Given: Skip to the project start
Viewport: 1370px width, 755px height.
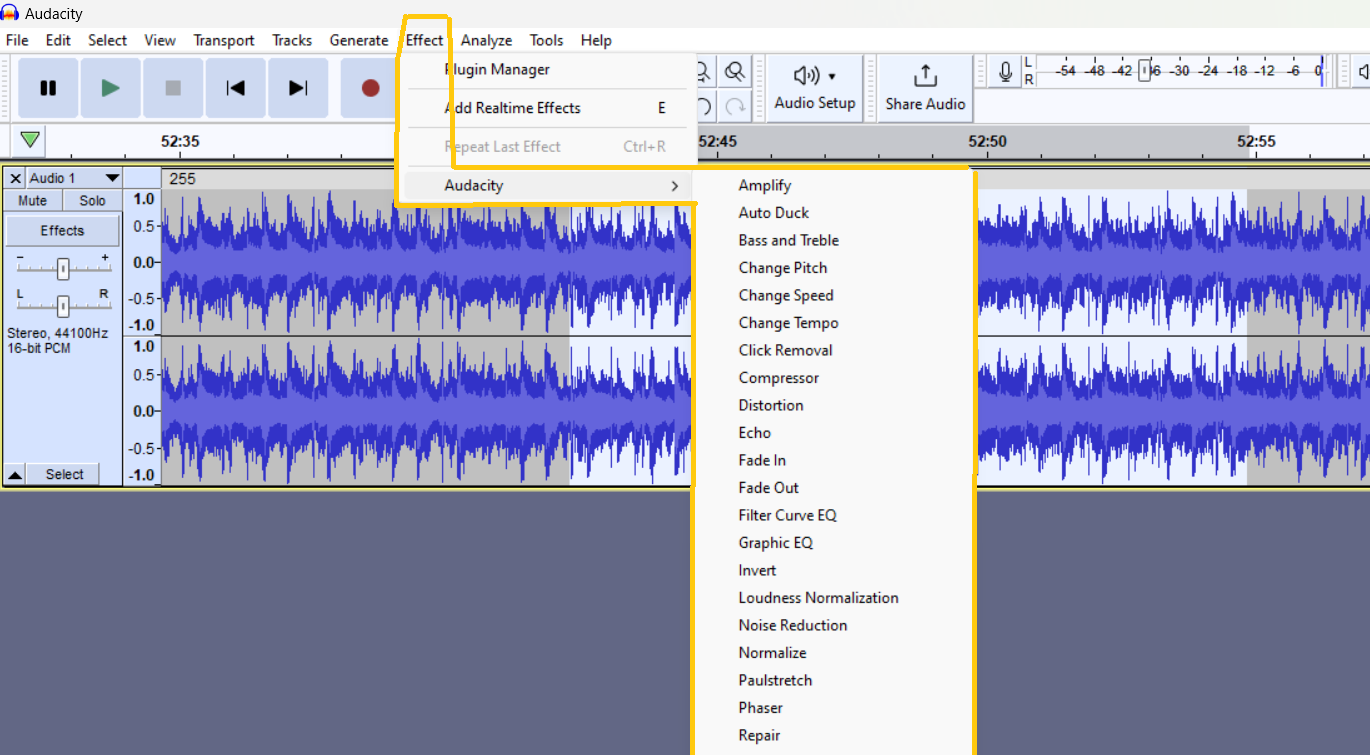Looking at the screenshot, I should click(235, 88).
